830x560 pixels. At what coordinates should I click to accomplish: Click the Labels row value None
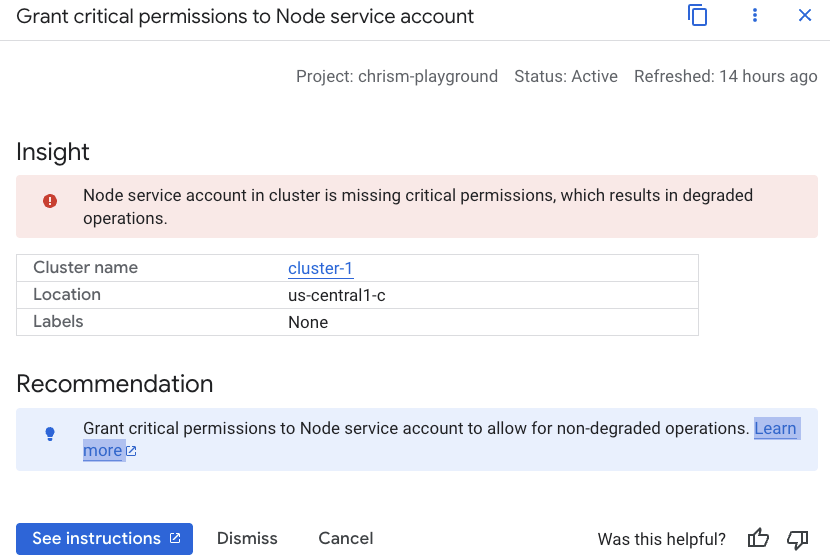pyautogui.click(x=308, y=322)
